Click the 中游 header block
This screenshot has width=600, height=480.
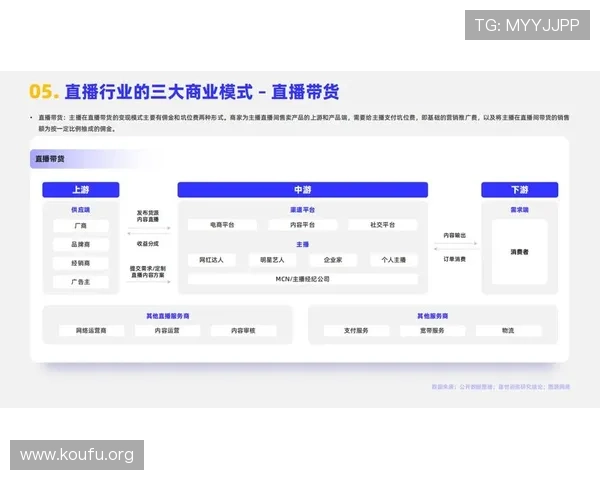(x=303, y=190)
